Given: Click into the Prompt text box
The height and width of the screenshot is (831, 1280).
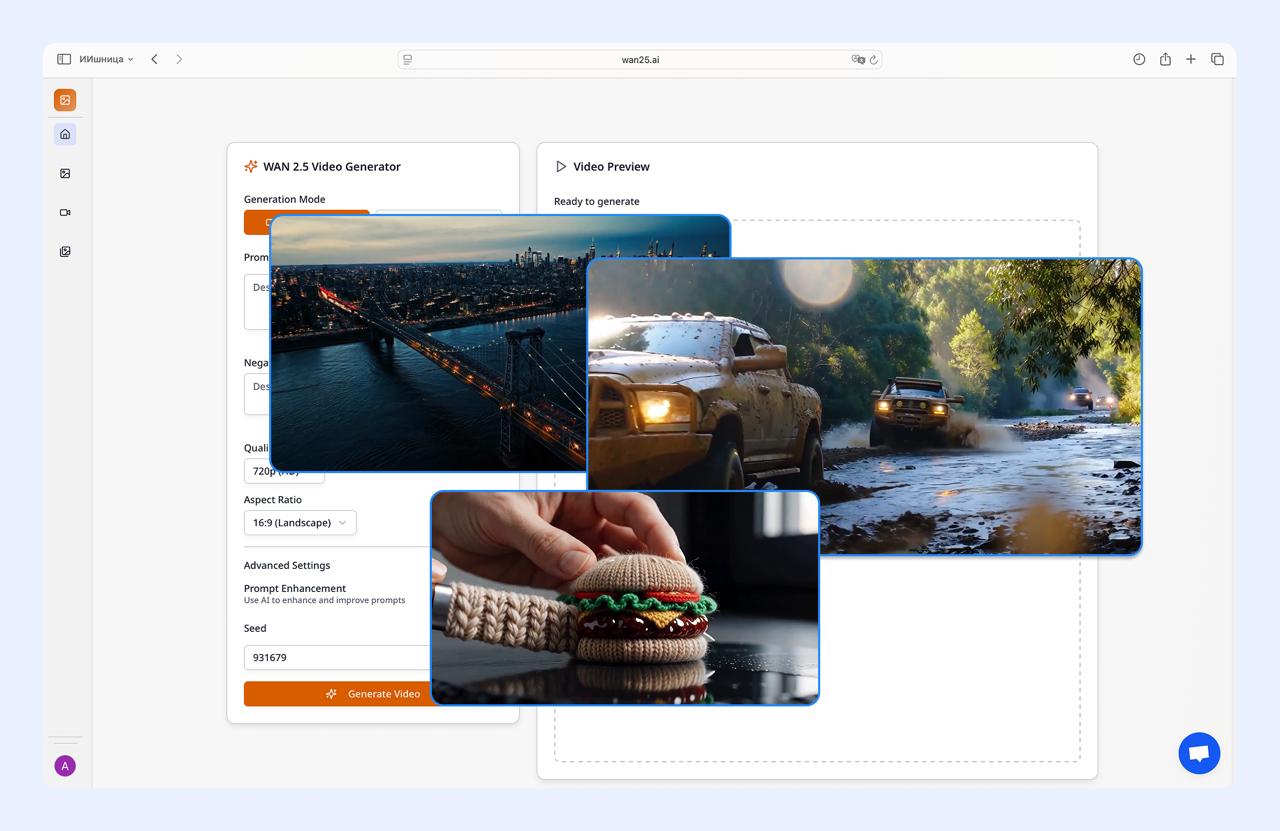Looking at the screenshot, I should (257, 302).
